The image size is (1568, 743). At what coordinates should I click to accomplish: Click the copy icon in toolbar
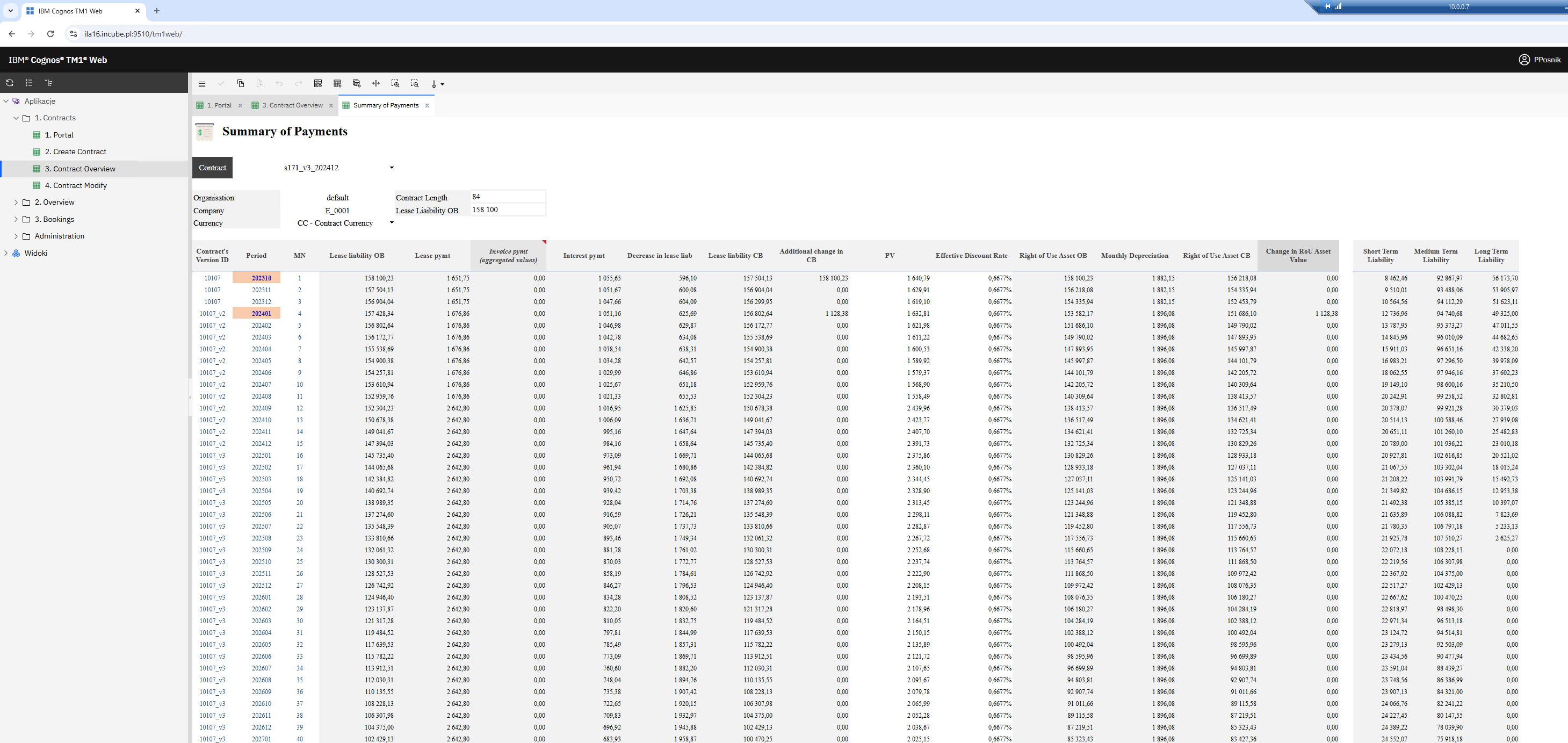pos(241,83)
